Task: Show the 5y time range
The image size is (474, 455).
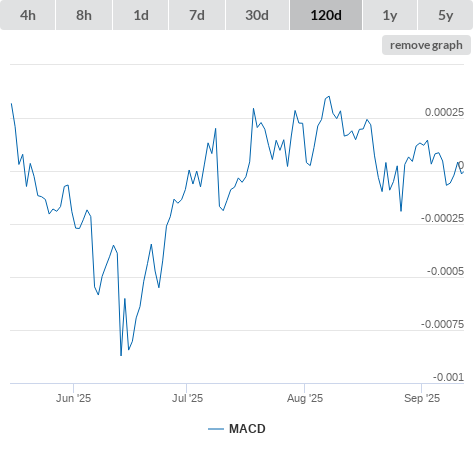Action: click(x=446, y=15)
